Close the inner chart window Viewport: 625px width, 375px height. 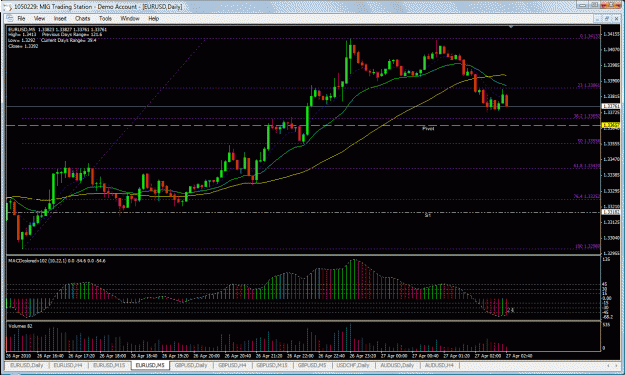coord(617,18)
